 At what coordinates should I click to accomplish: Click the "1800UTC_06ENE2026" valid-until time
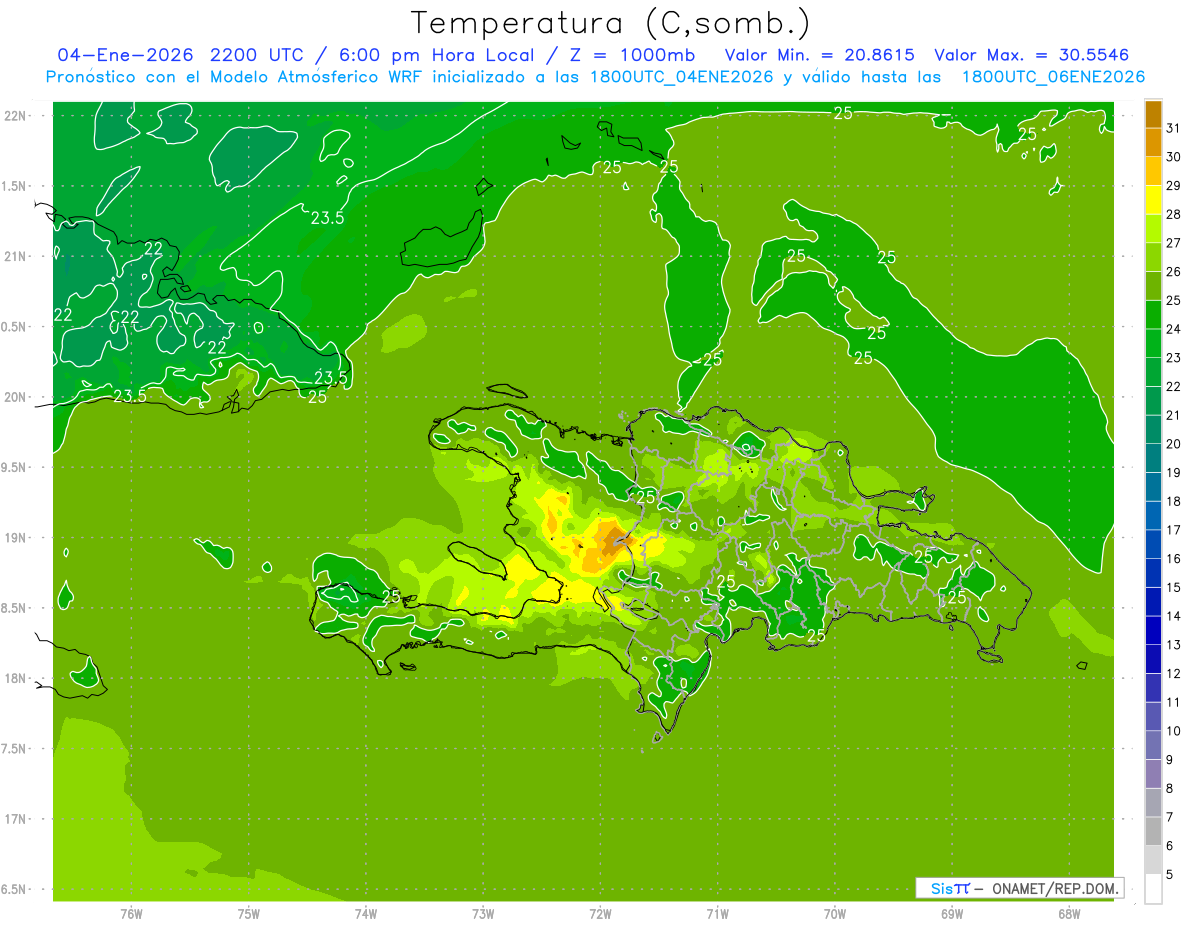[x=1053, y=76]
